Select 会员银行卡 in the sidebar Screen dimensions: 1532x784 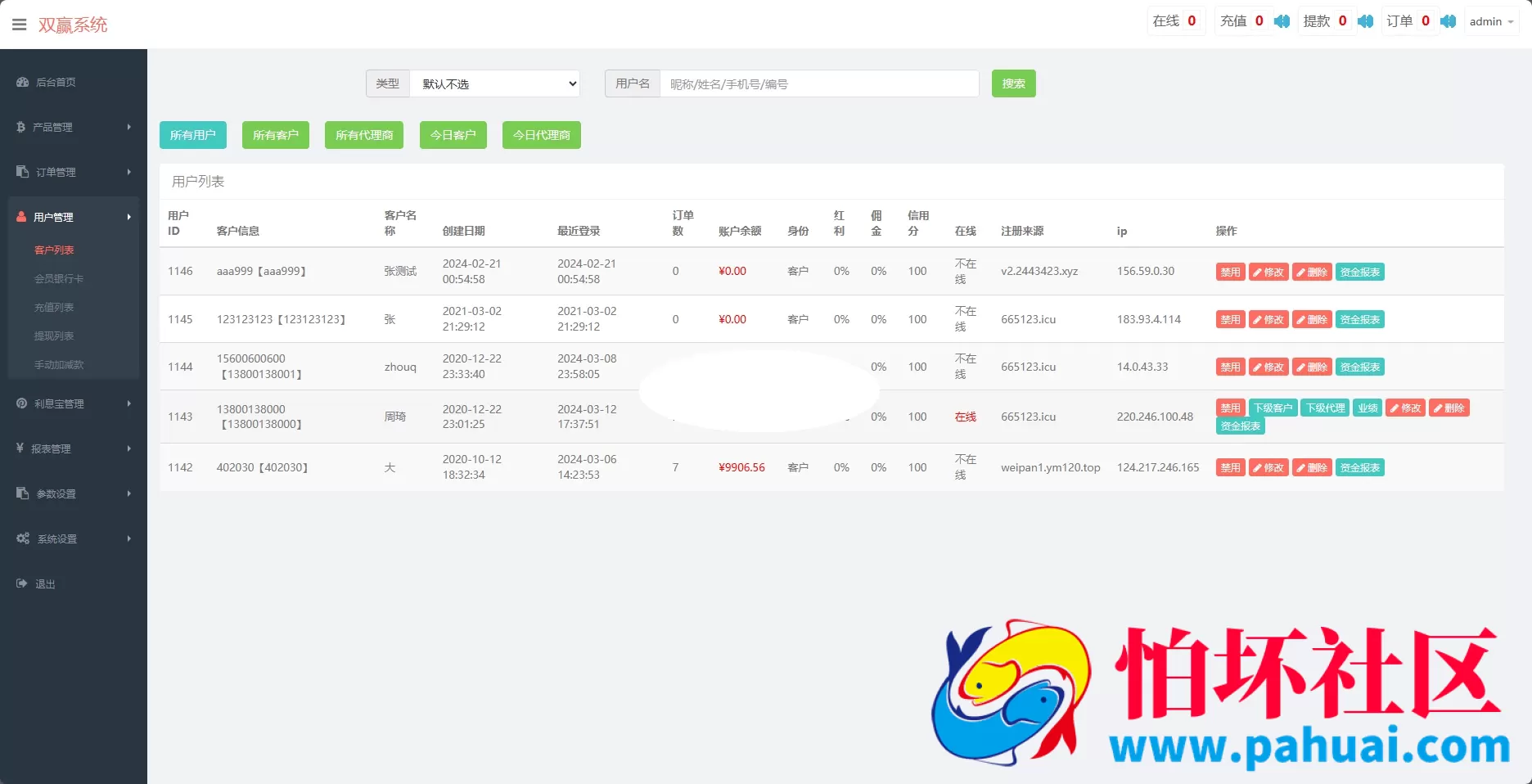pyautogui.click(x=58, y=278)
